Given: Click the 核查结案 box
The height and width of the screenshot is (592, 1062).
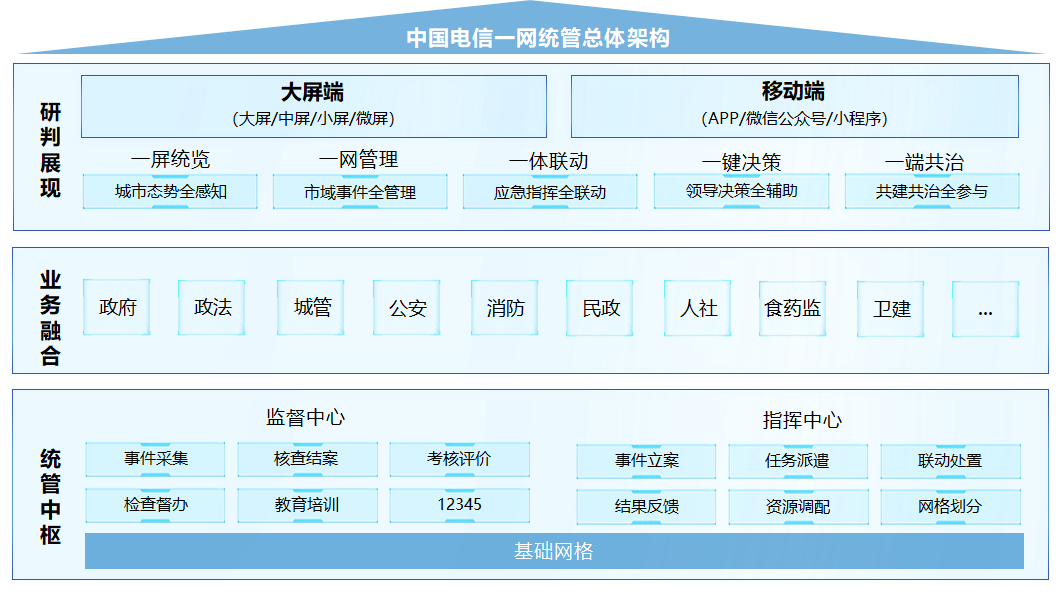Looking at the screenshot, I should click(x=307, y=460).
